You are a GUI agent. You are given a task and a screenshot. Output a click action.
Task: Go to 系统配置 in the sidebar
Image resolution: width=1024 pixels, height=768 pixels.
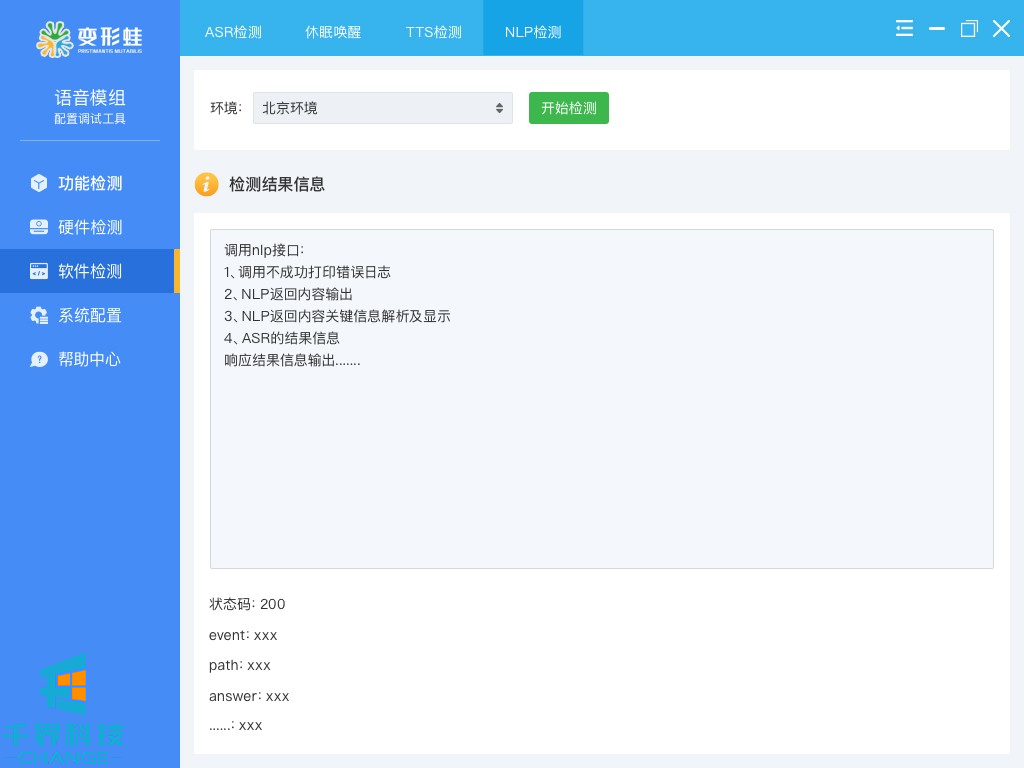[x=90, y=315]
